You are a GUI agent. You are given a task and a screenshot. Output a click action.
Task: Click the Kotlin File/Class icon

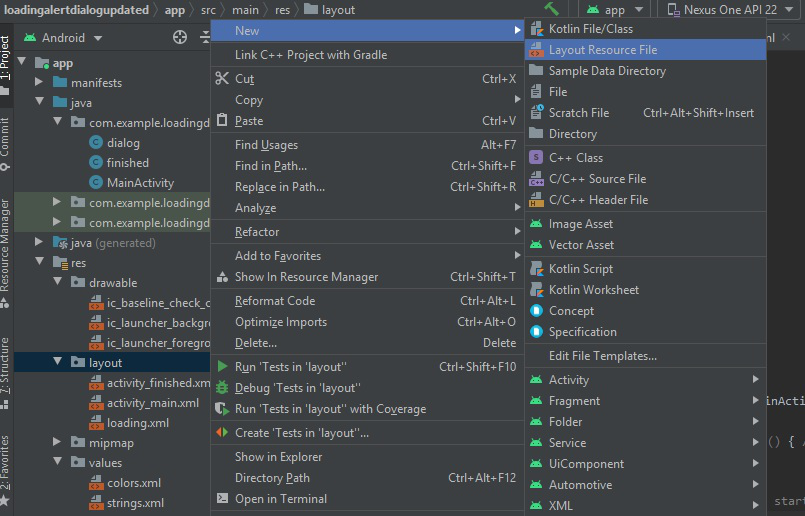coord(537,29)
